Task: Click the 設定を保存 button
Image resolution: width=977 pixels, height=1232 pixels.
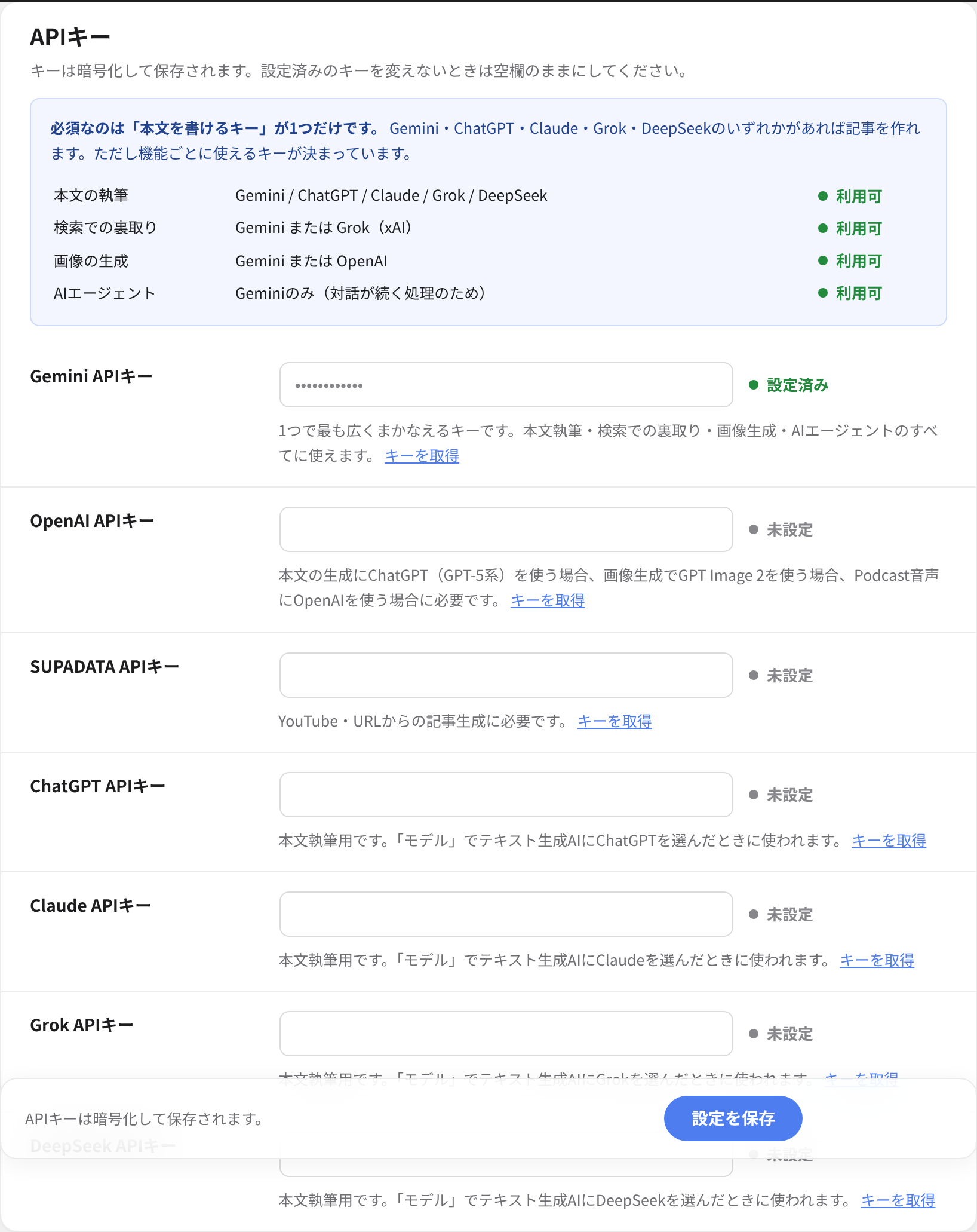Action: [x=733, y=1118]
